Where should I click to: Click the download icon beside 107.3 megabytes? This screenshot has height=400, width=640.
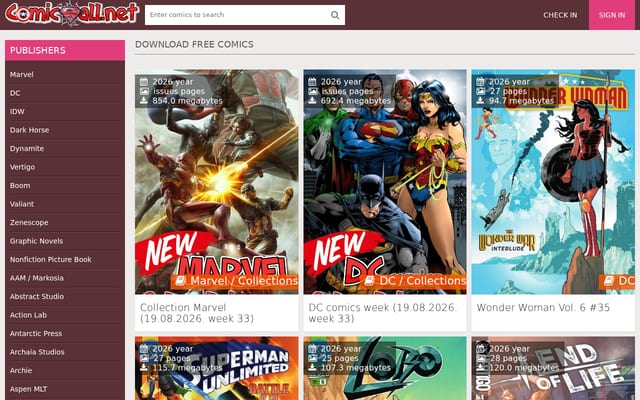click(312, 368)
